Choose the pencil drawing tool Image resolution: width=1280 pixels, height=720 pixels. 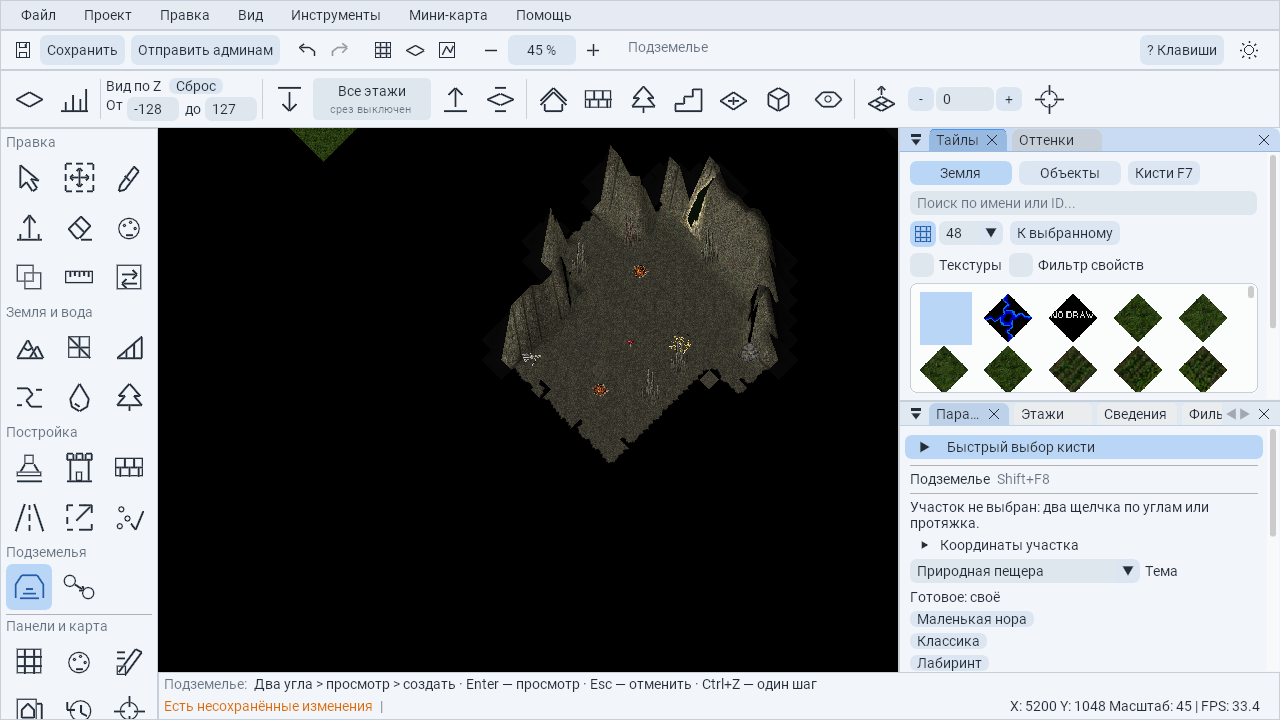click(129, 179)
